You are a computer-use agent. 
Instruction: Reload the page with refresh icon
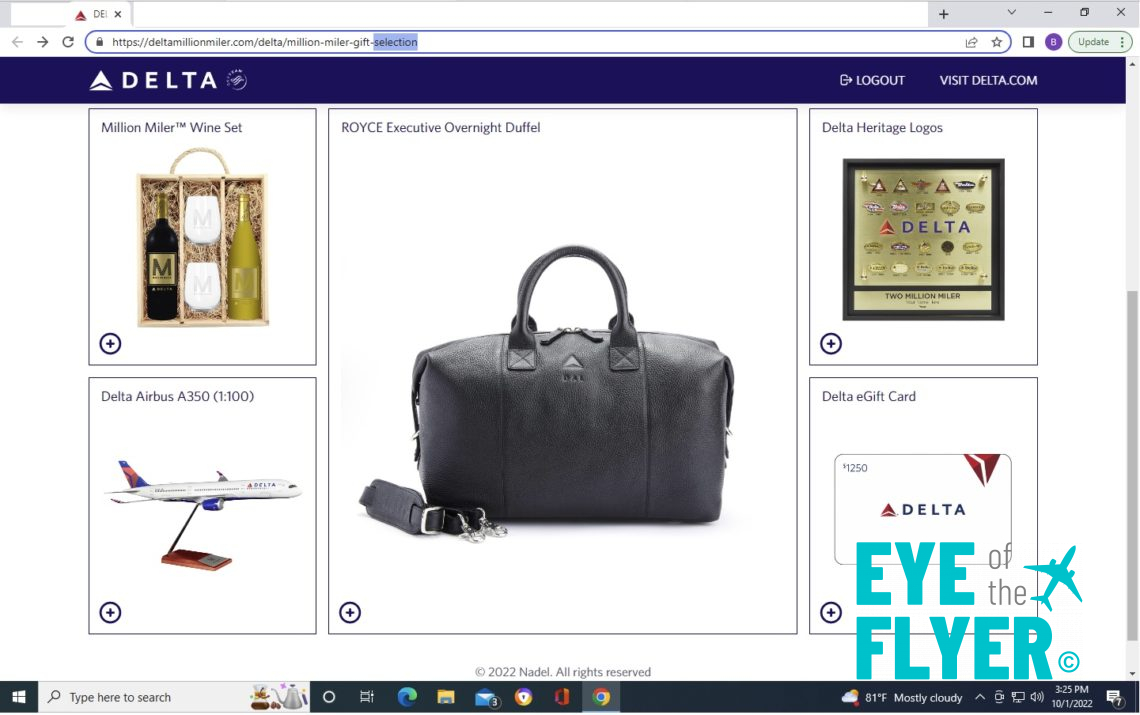[68, 42]
